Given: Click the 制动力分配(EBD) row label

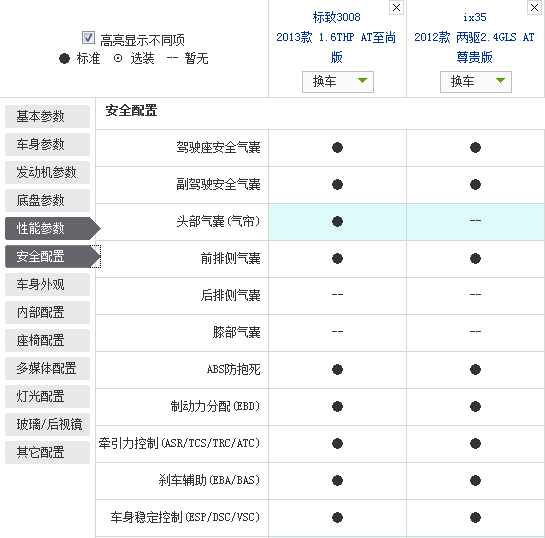Looking at the screenshot, I should point(215,406).
